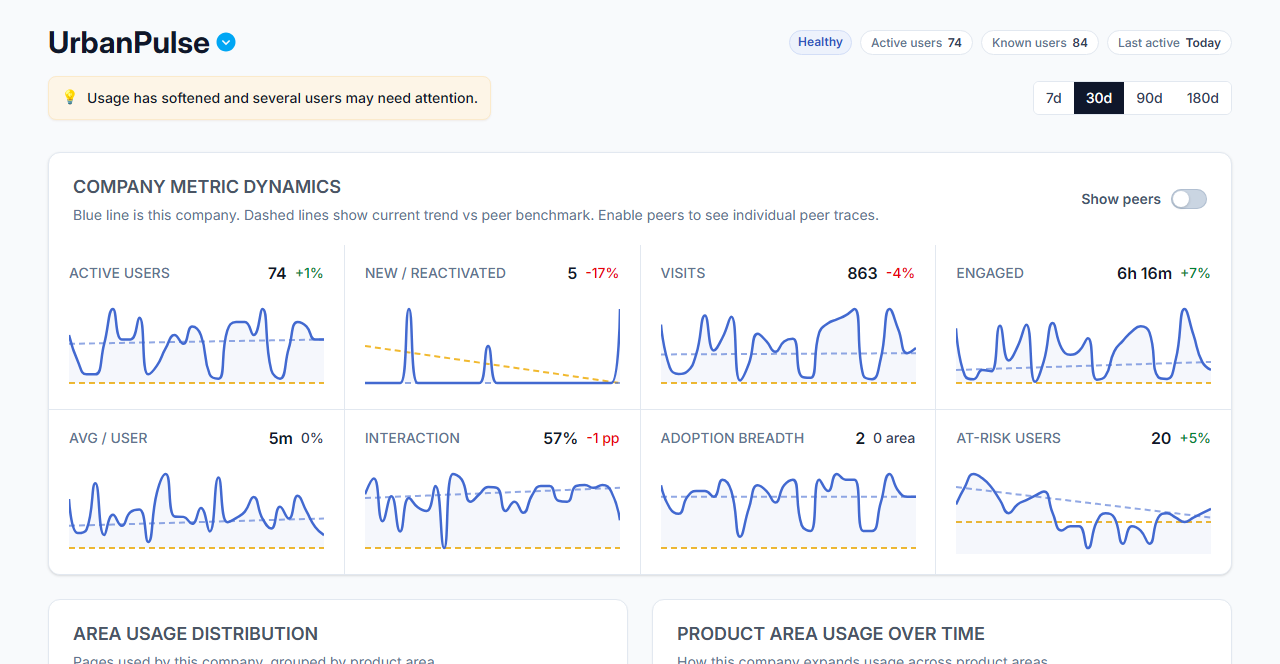This screenshot has width=1280, height=664.
Task: Click the 0 area adoption breadth change
Action: point(894,438)
